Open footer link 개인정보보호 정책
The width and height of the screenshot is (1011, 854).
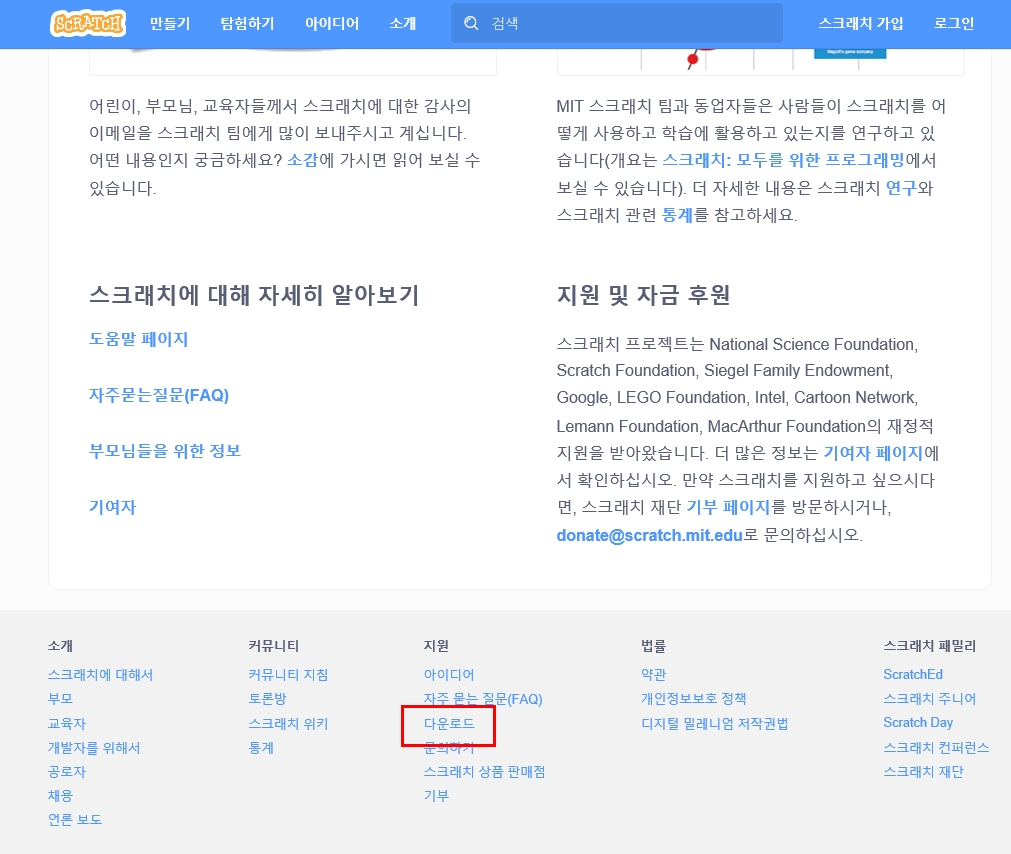tap(694, 699)
